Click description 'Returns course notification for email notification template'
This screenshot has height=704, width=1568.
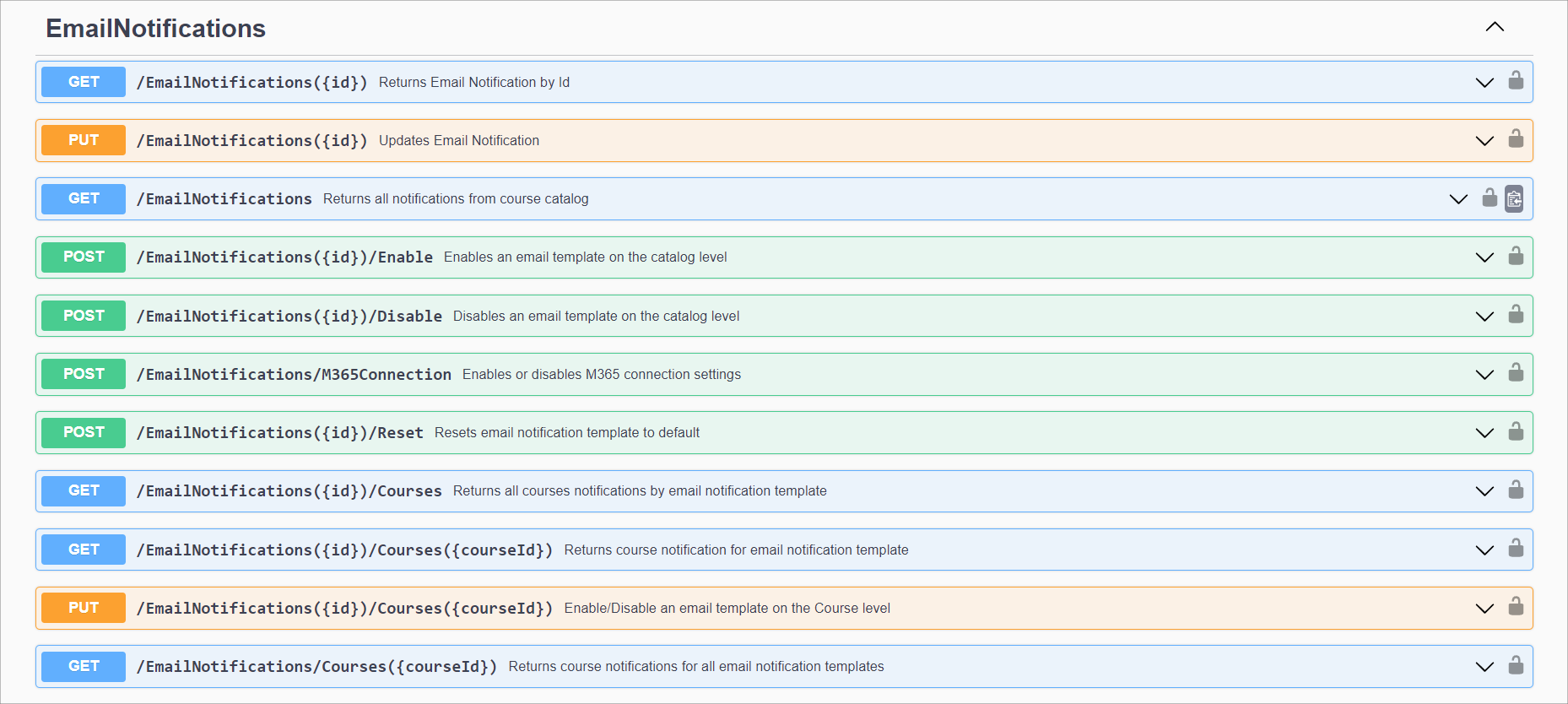point(736,550)
